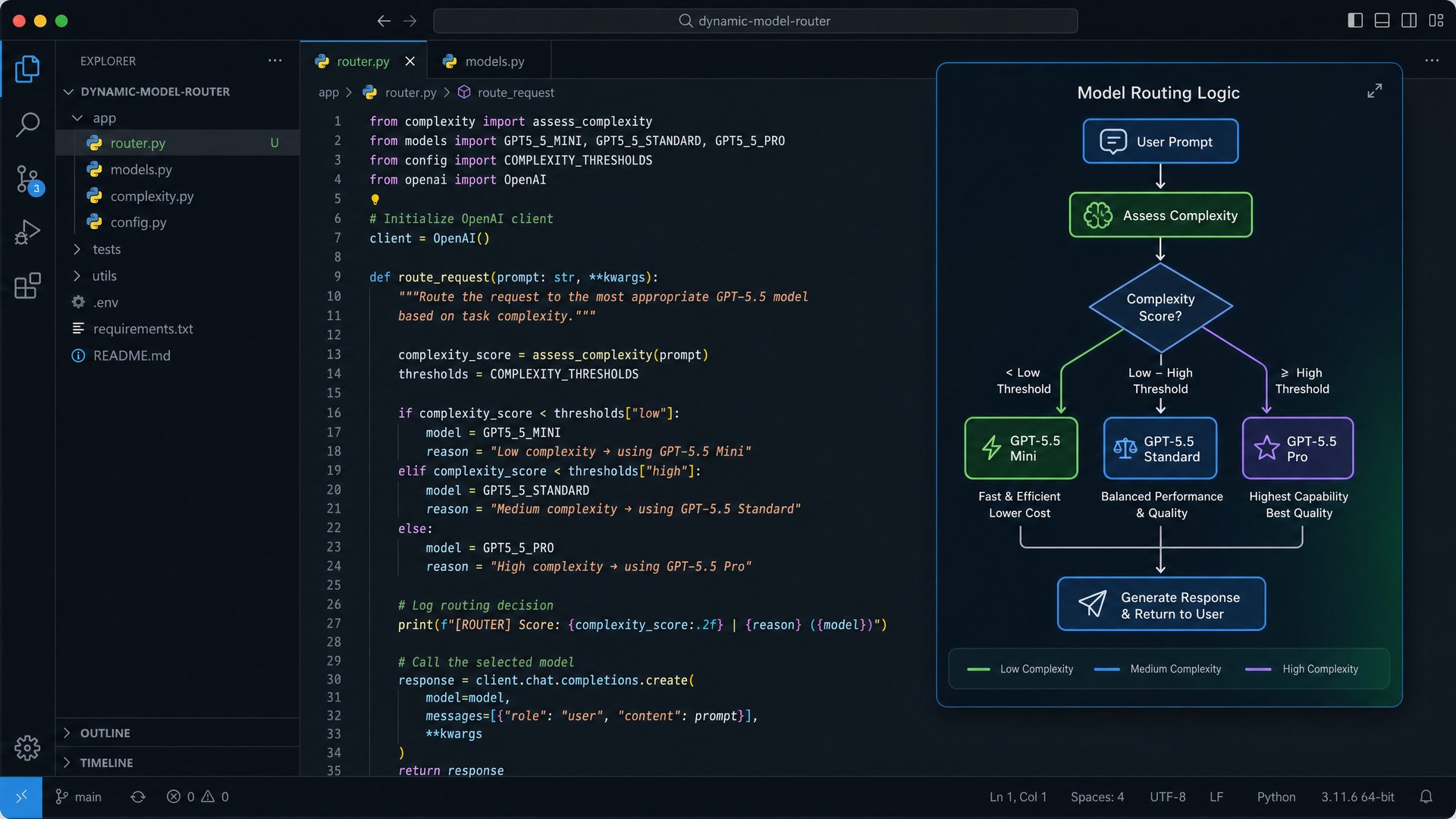
Task: Open router.py in the file tree
Action: click(177, 143)
